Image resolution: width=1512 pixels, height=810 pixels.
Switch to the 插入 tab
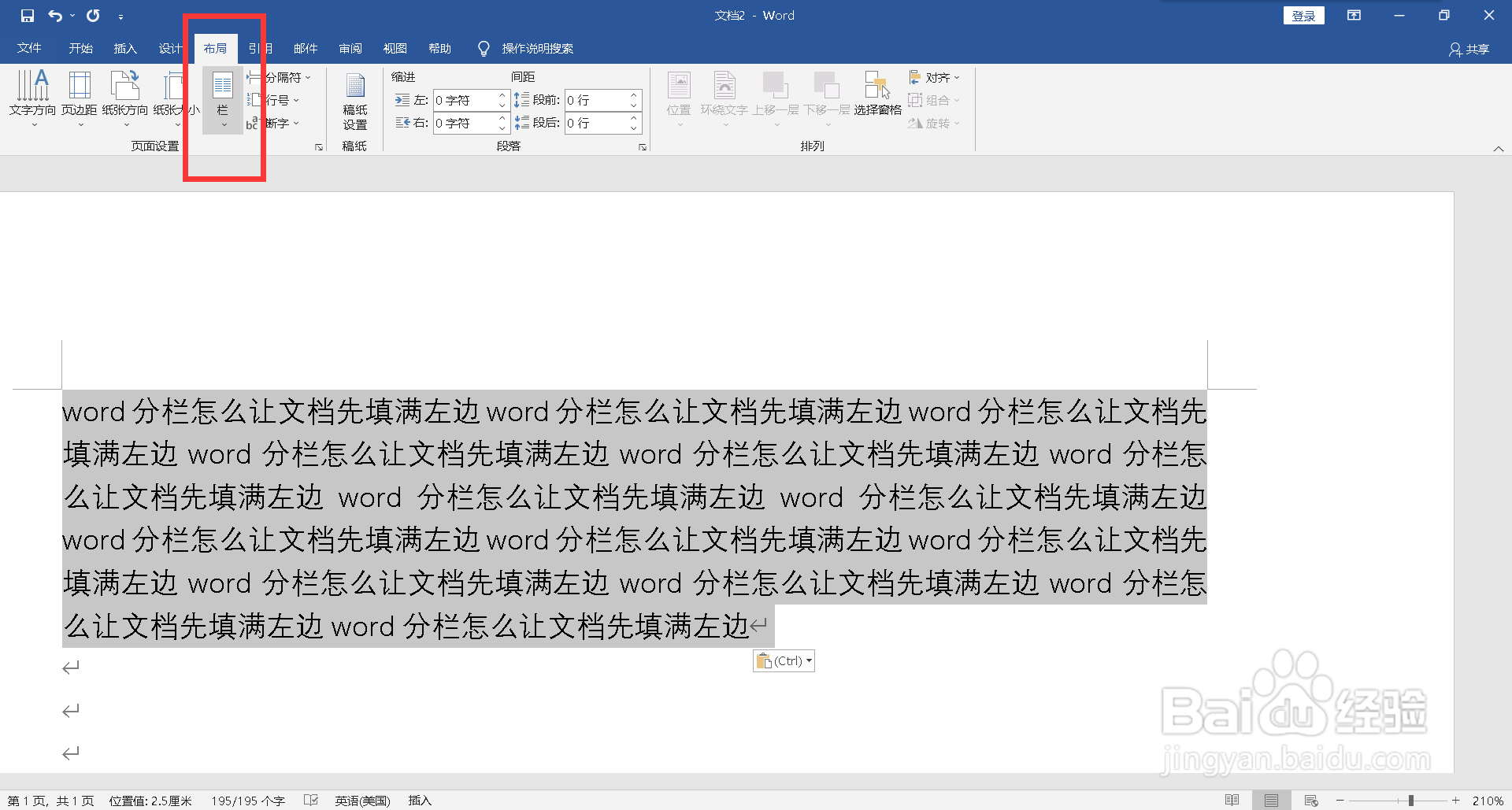[x=125, y=49]
